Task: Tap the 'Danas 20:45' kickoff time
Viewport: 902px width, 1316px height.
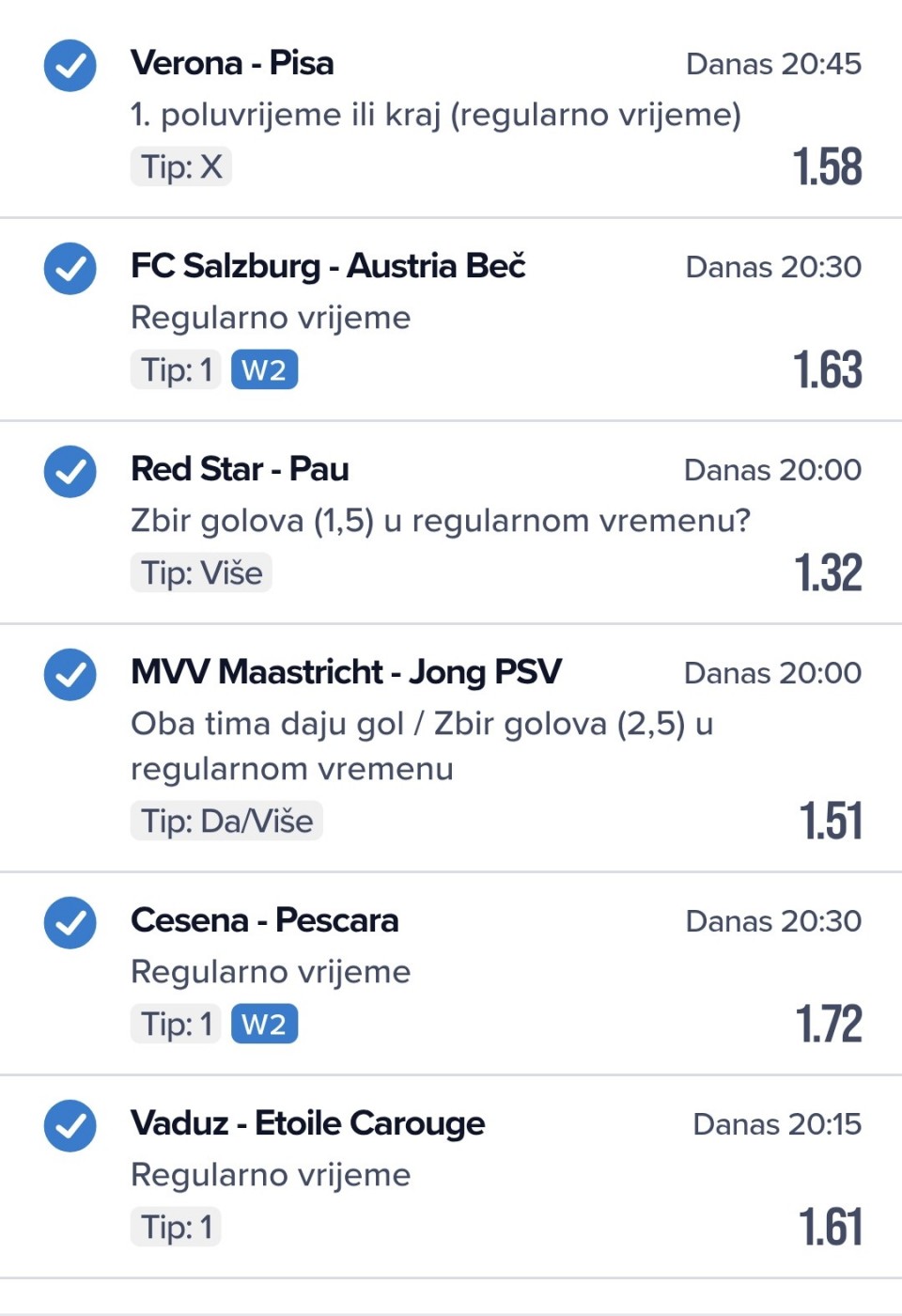Action: coord(773,64)
